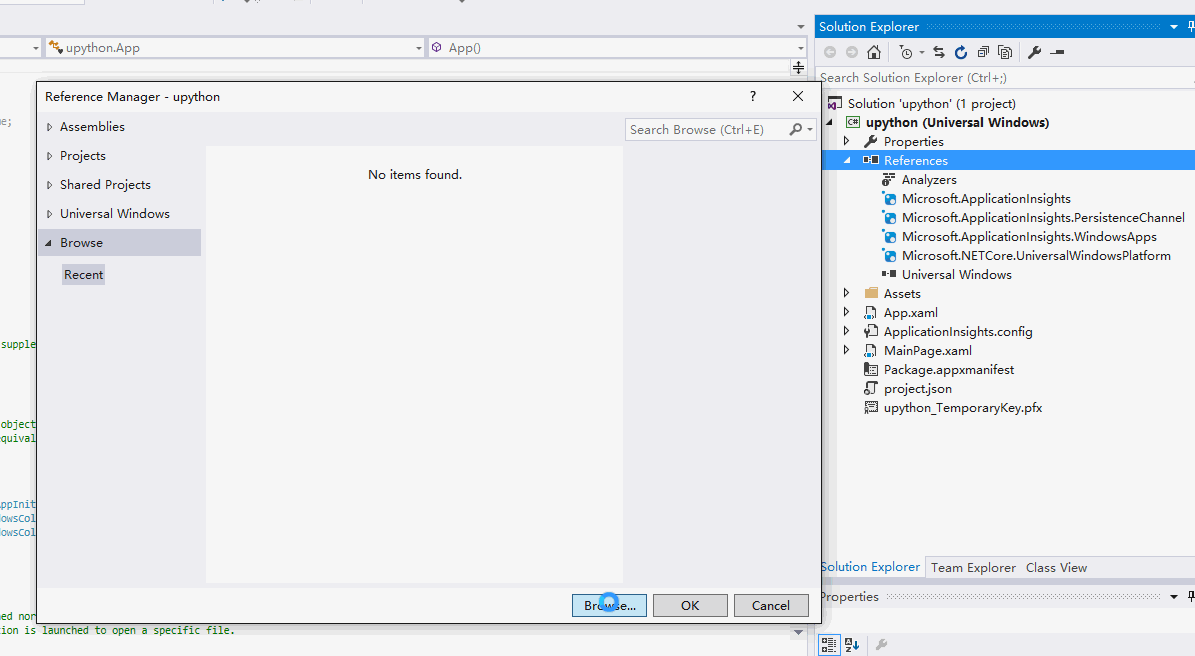
Task: Switch to Solution Explorer tab
Action: (870, 567)
